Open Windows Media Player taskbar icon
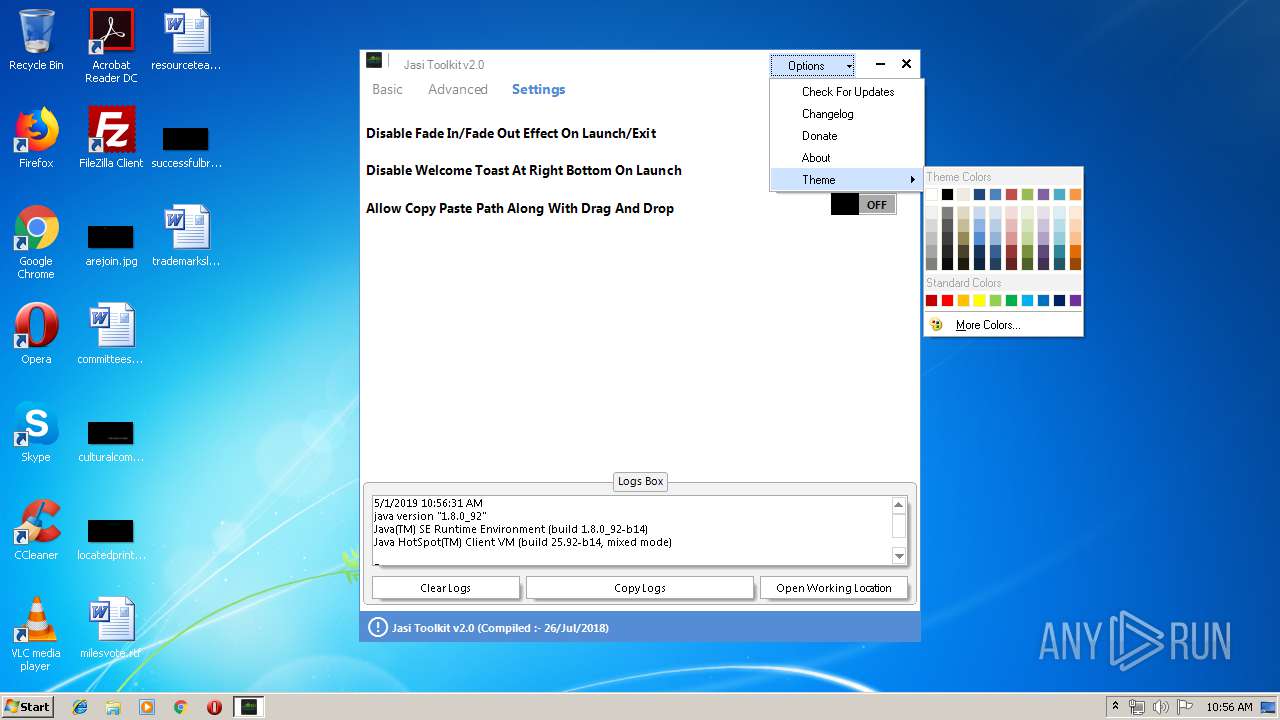Screen dimensions: 1280x720 [x=147, y=707]
